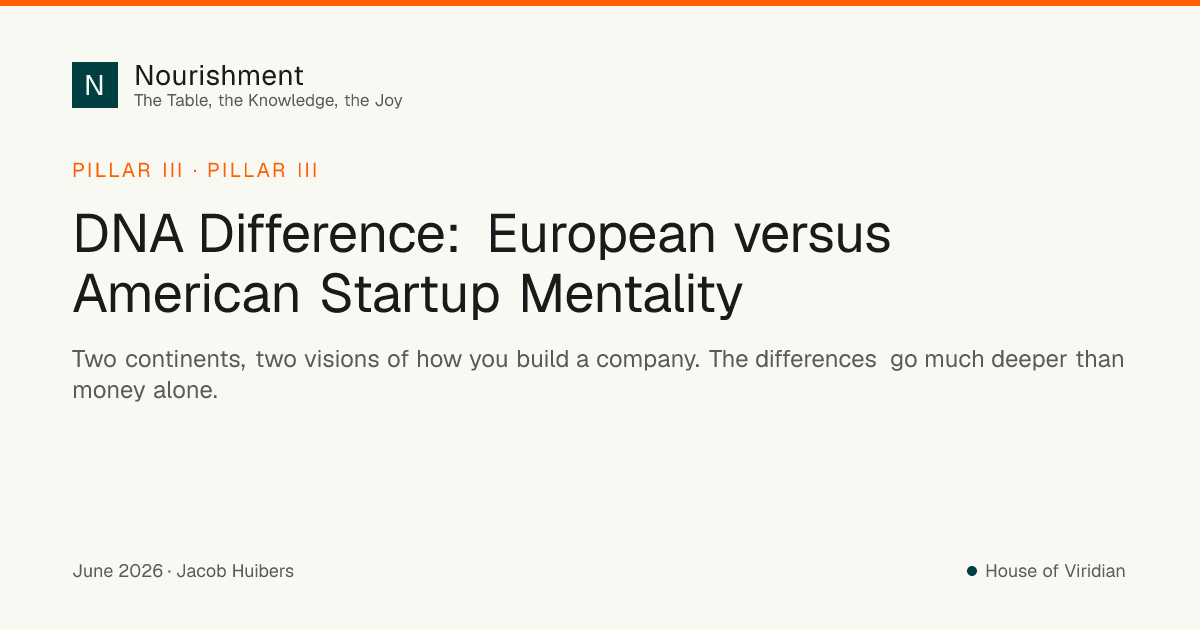1200x630 pixels.
Task: Click the dot separator between PILLAR III labels
Action: click(195, 171)
